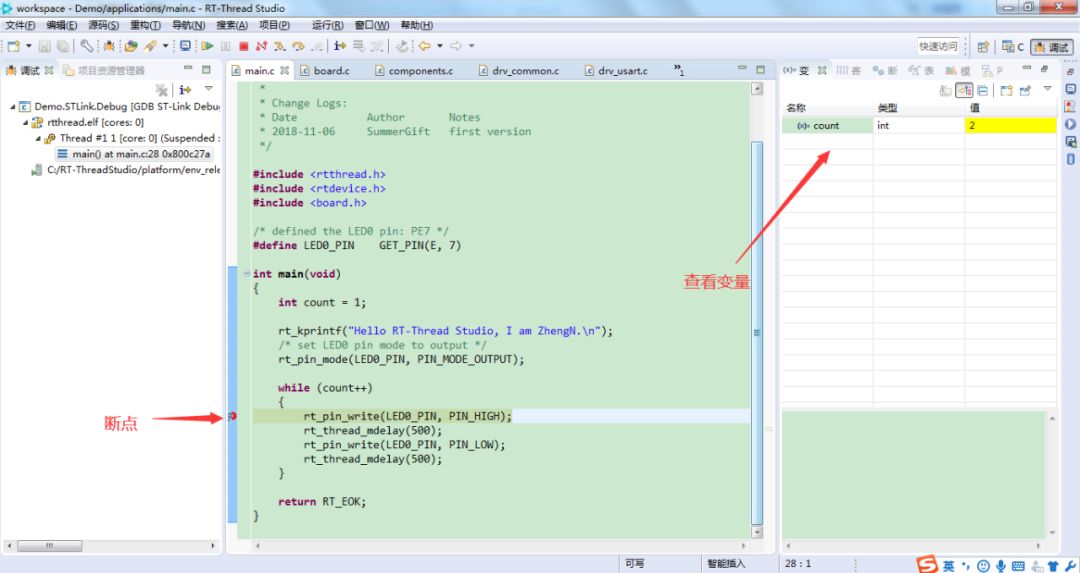Open dropdown next to New file icon
Image resolution: width=1080 pixels, height=573 pixels.
[x=29, y=46]
